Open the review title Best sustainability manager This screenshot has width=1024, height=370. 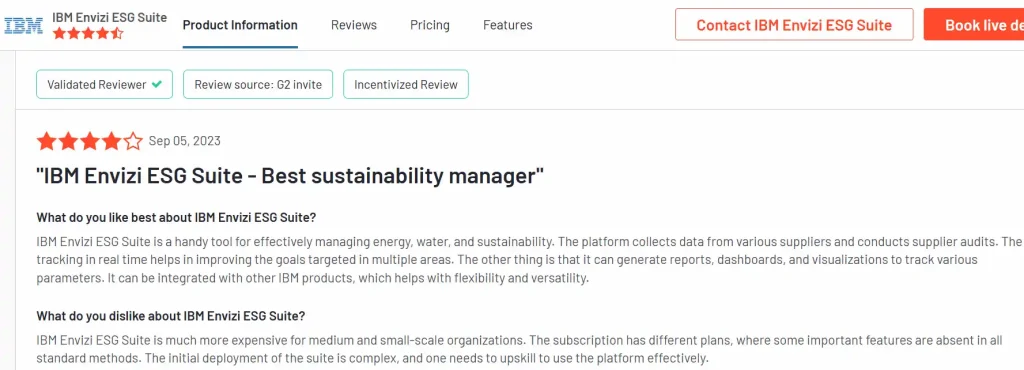point(290,176)
